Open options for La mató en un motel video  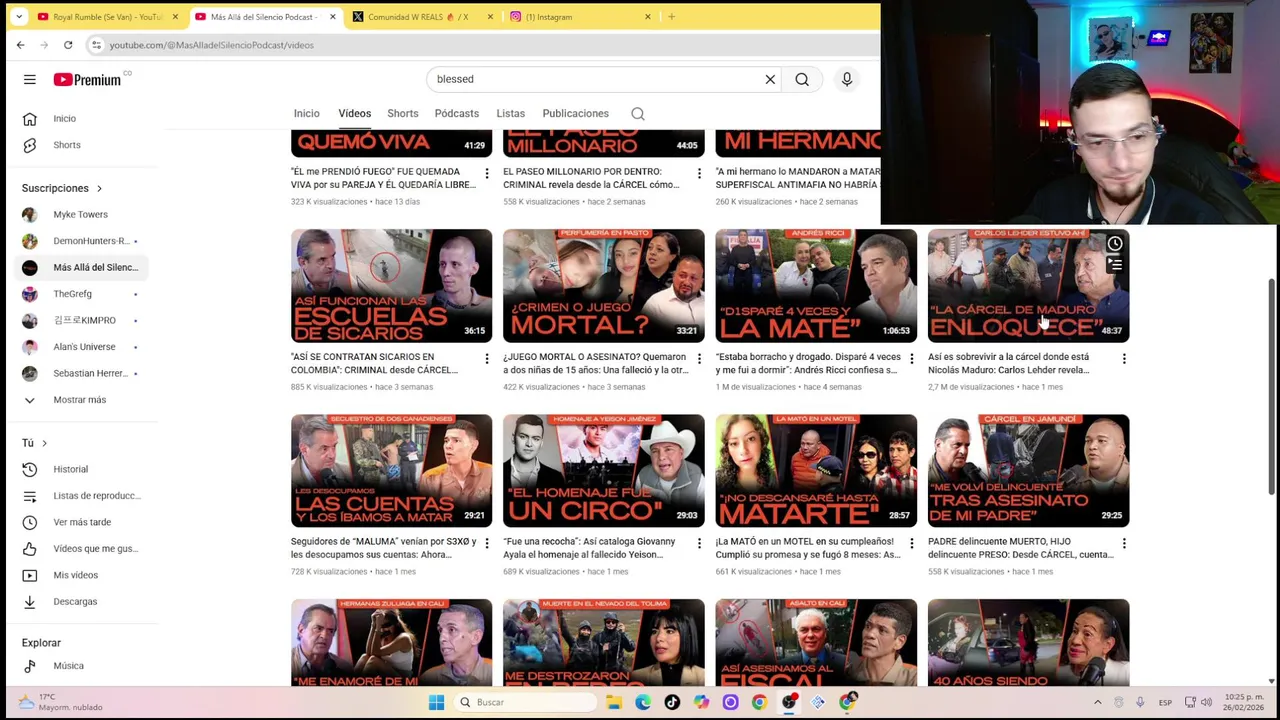[x=911, y=543]
